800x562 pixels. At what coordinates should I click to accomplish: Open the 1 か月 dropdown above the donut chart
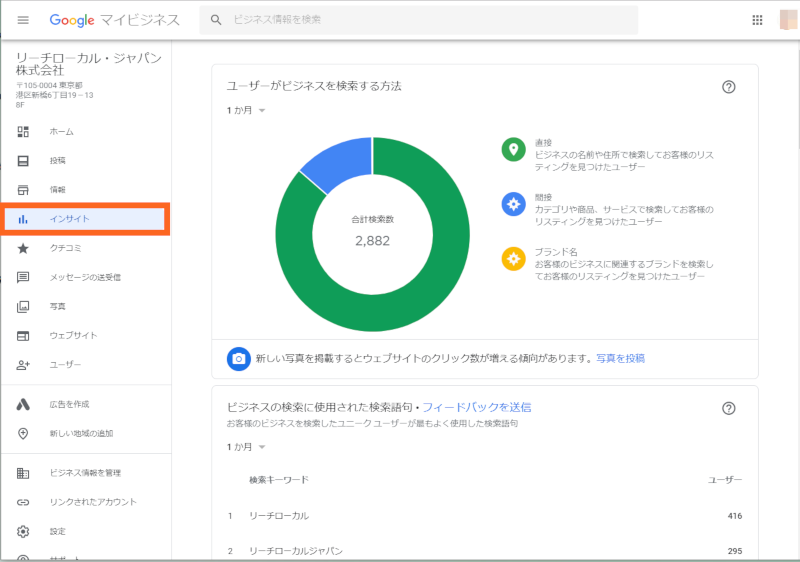[x=246, y=110]
